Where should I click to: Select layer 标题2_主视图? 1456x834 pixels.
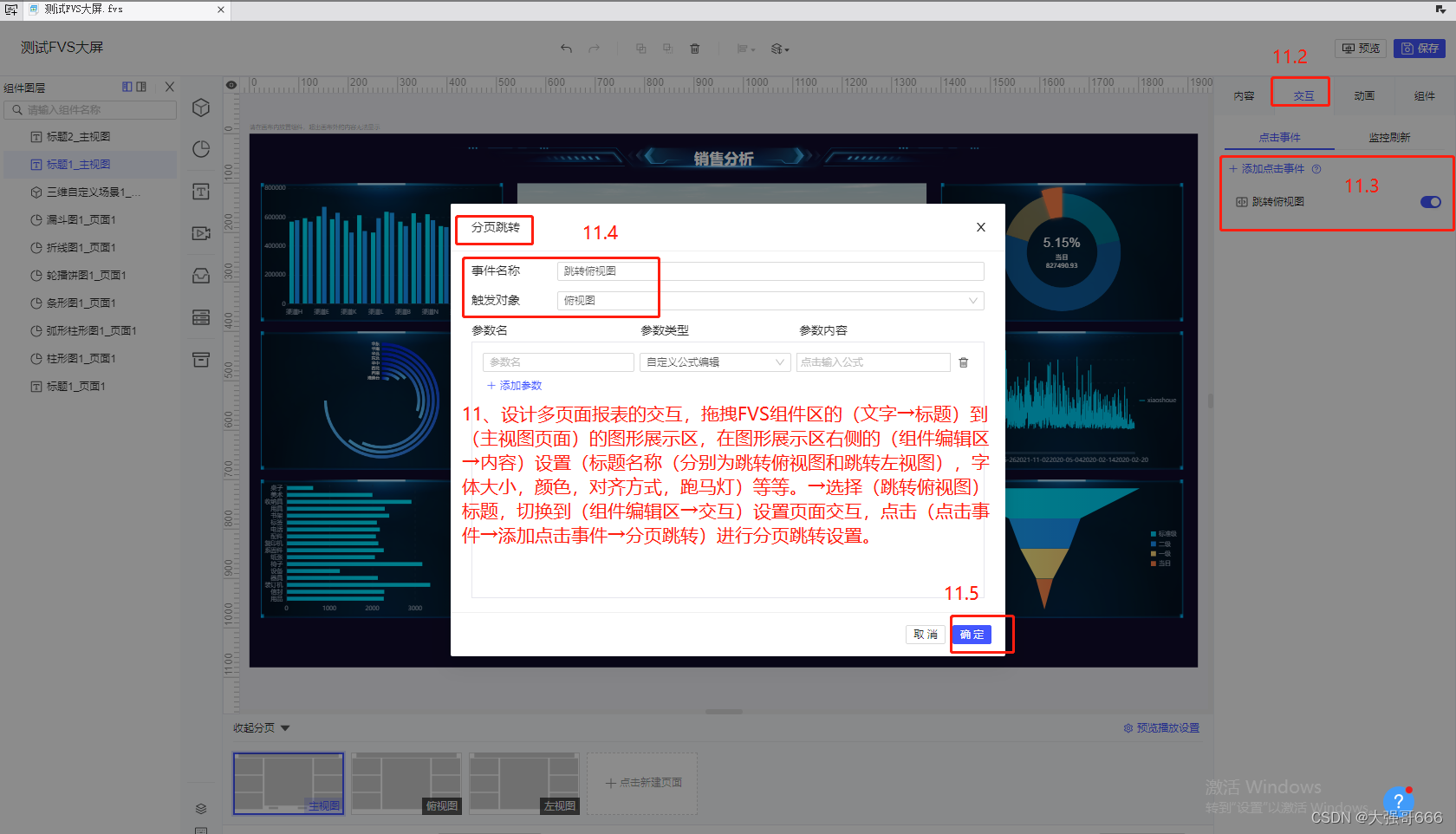tap(91, 137)
